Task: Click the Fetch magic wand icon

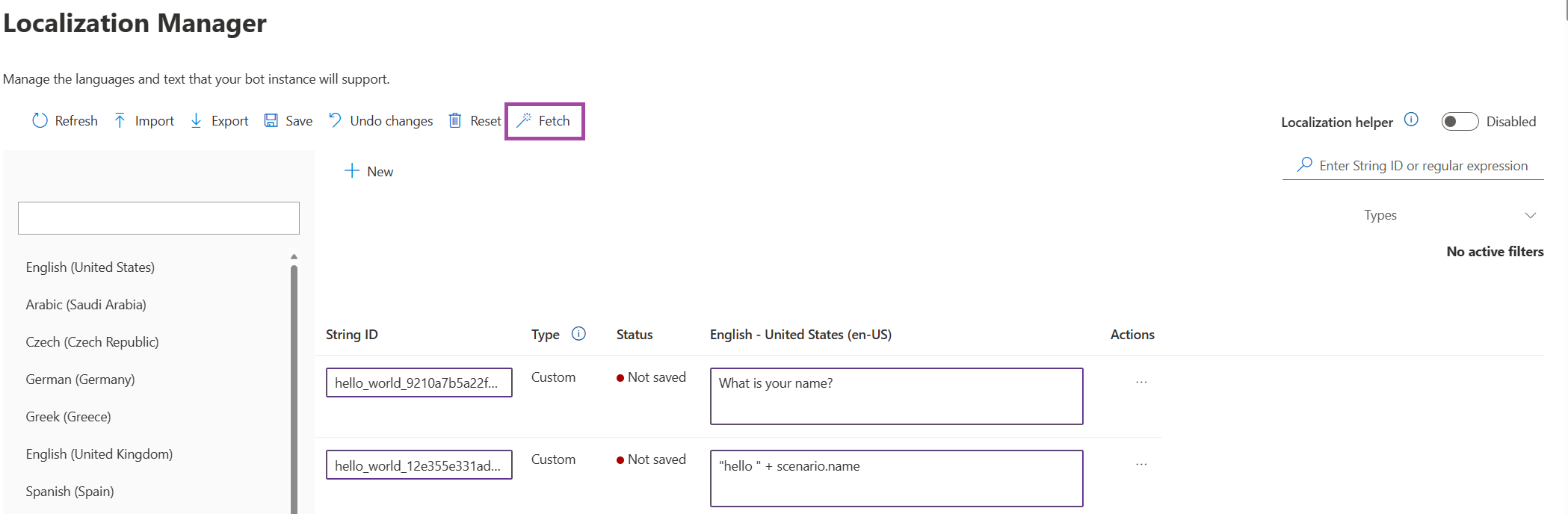Action: (x=524, y=121)
